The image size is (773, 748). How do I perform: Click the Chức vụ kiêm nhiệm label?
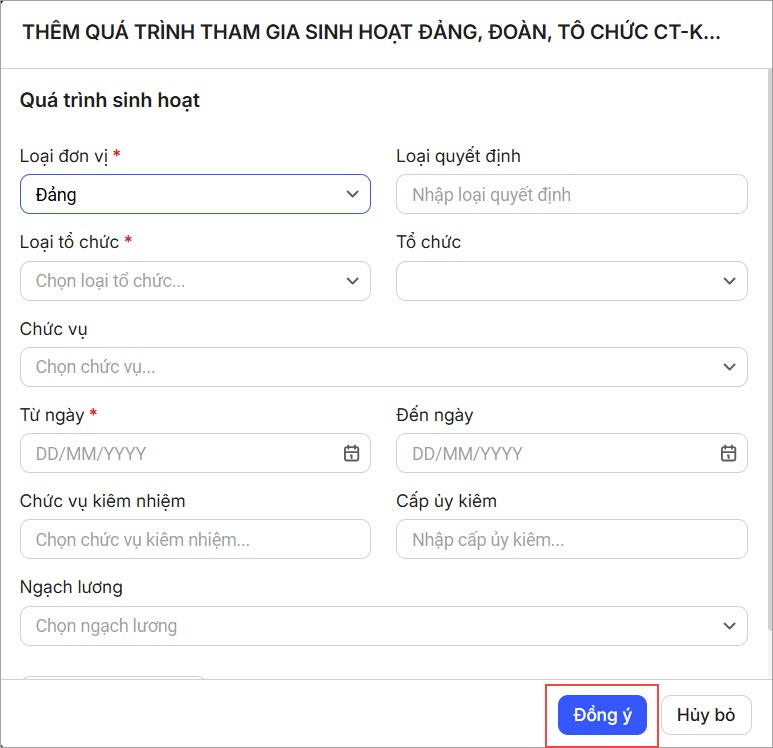click(x=102, y=501)
